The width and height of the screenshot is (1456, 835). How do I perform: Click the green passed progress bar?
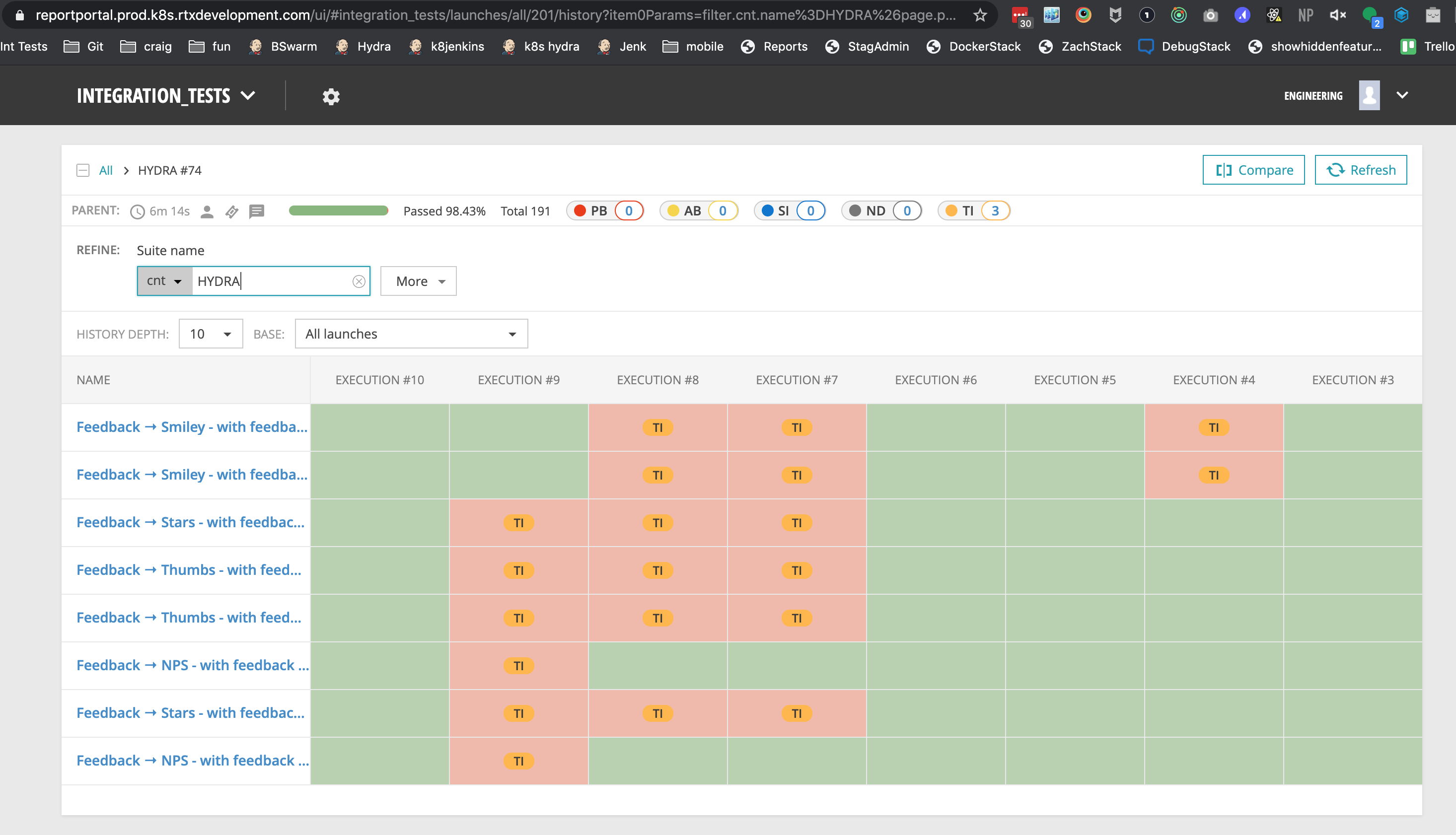coord(339,211)
